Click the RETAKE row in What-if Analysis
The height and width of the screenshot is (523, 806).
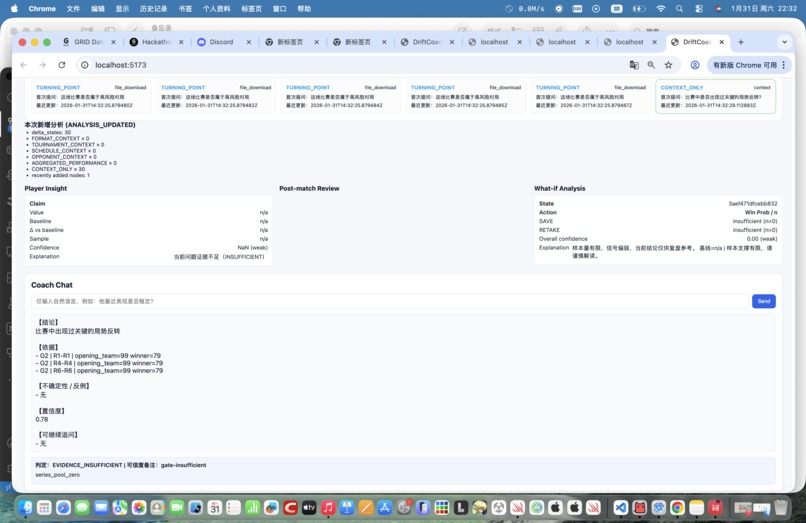point(658,230)
